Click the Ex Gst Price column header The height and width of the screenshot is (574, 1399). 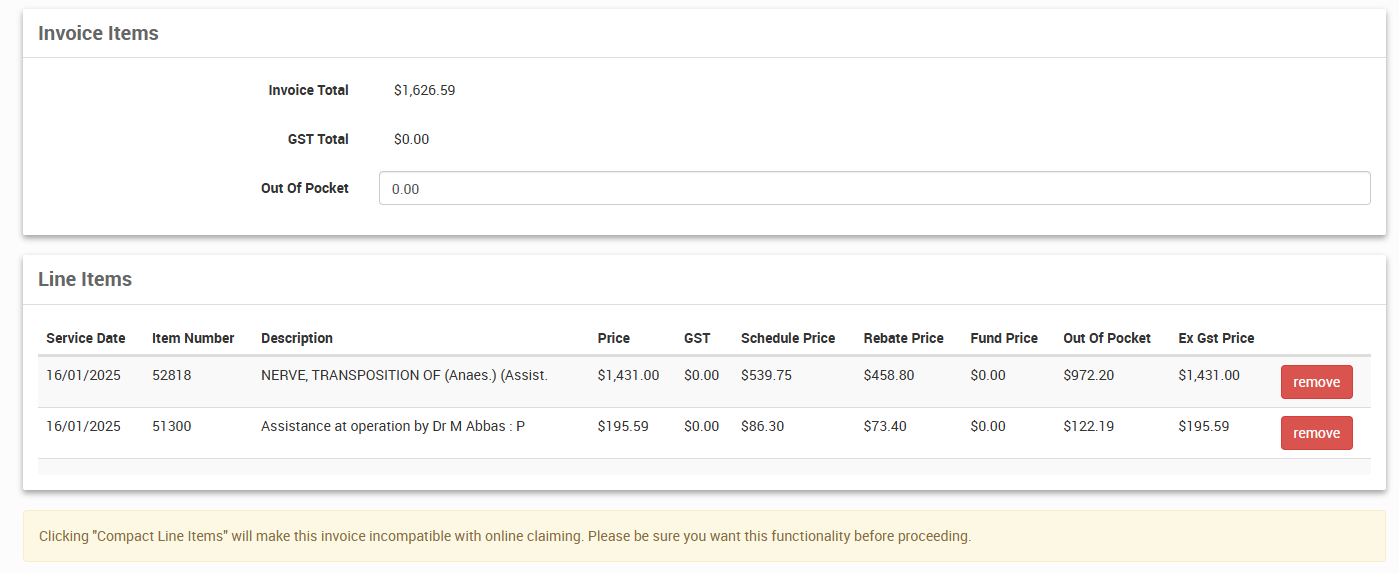click(x=1216, y=338)
